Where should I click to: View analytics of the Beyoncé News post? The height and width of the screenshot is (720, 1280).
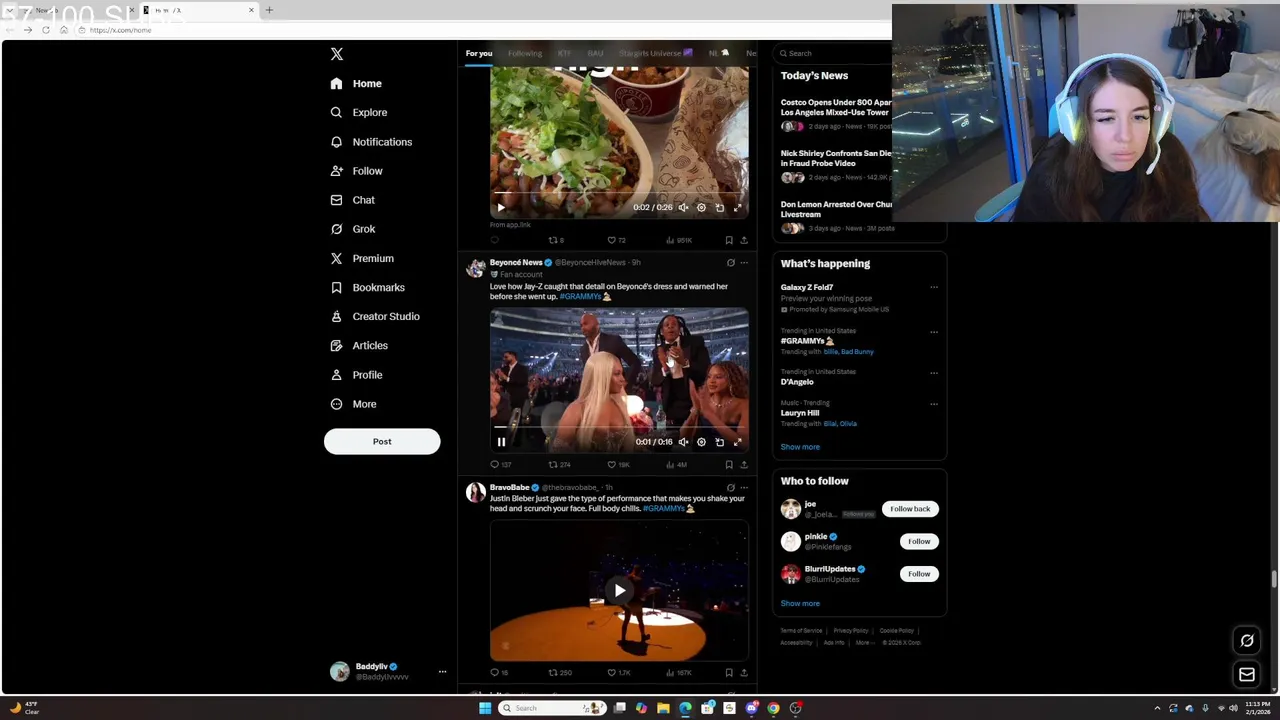coord(677,465)
